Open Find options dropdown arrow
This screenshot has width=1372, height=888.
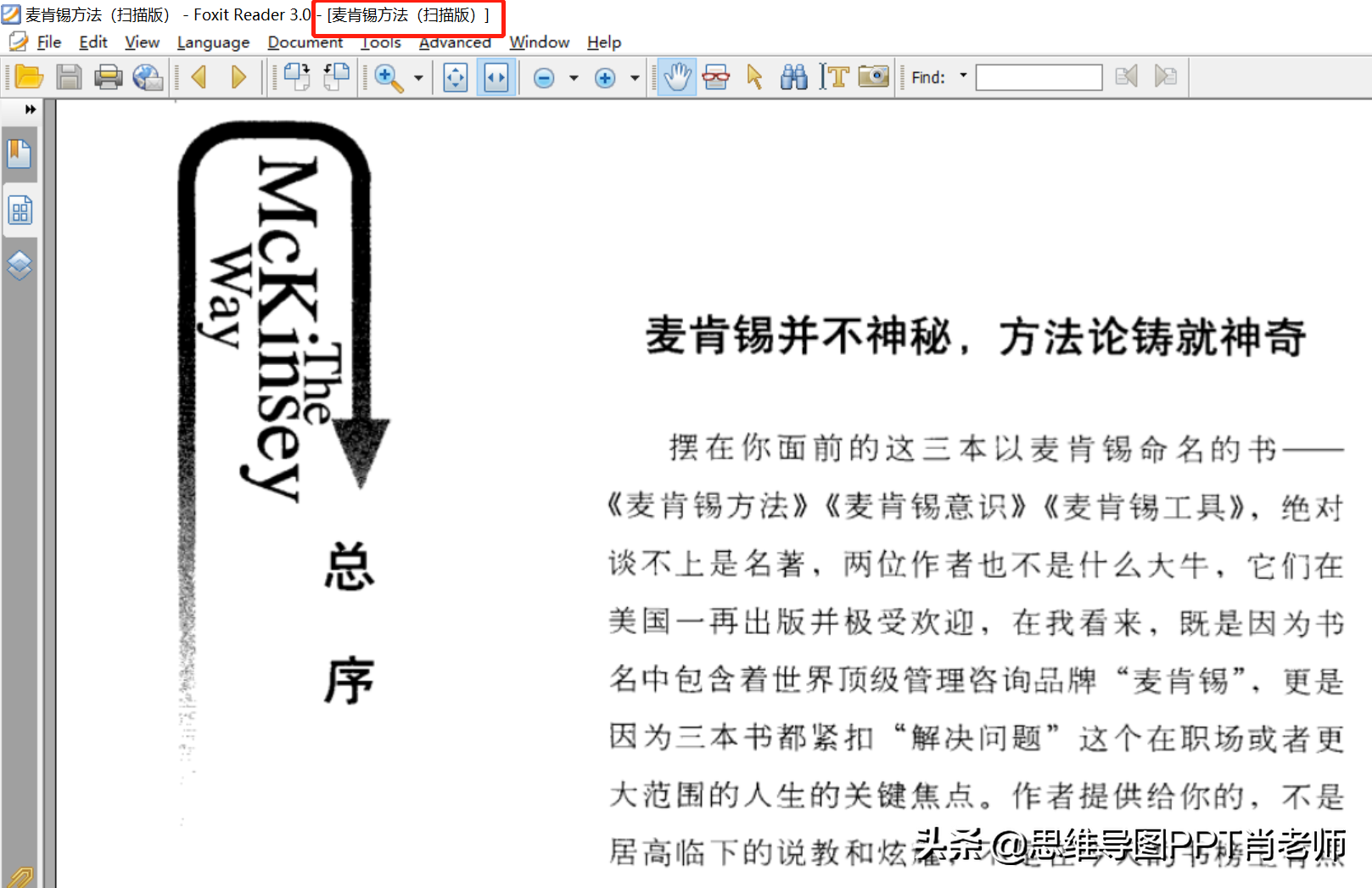coord(963,76)
